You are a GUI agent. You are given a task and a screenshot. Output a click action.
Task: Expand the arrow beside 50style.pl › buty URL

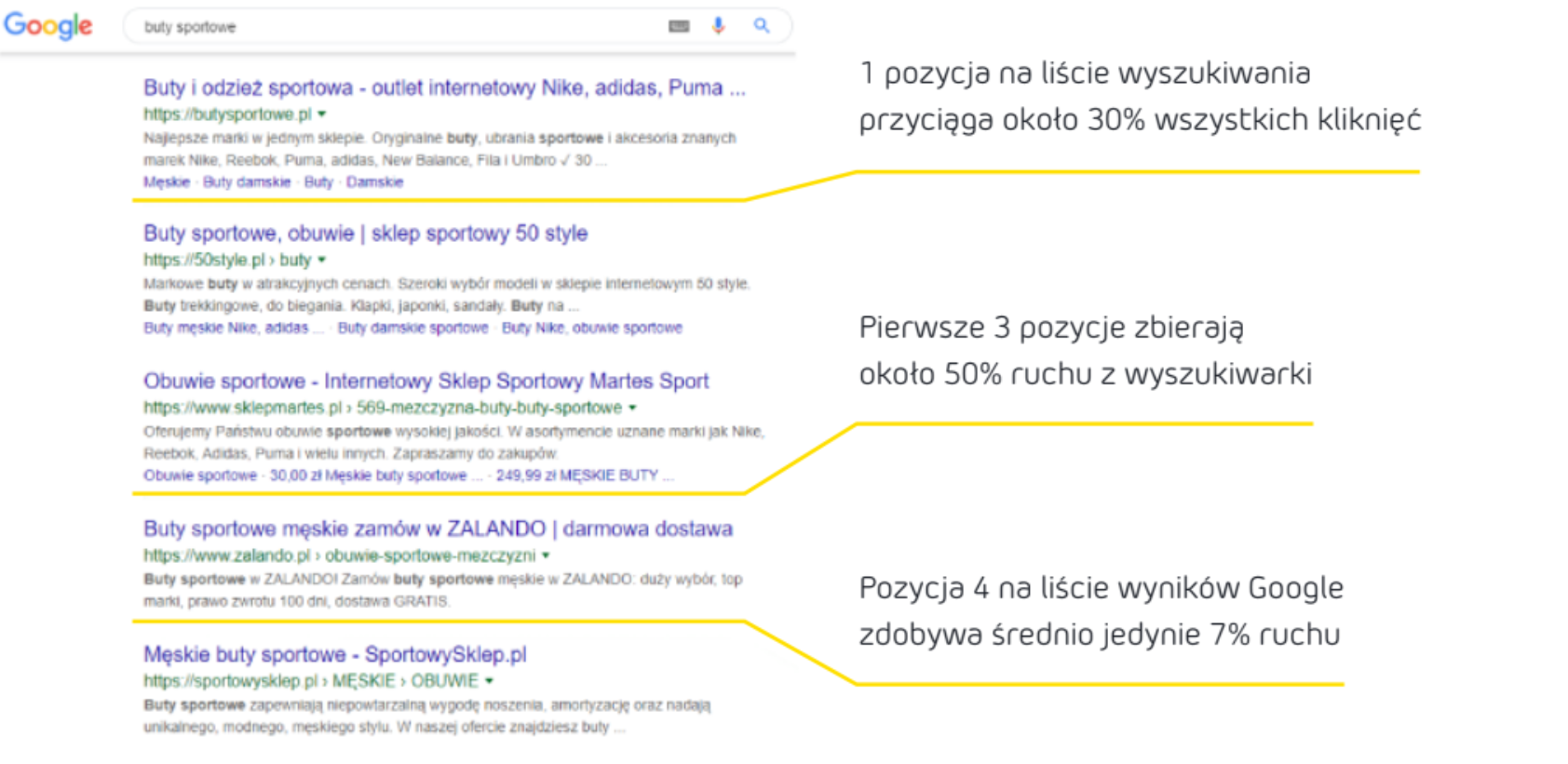click(322, 261)
